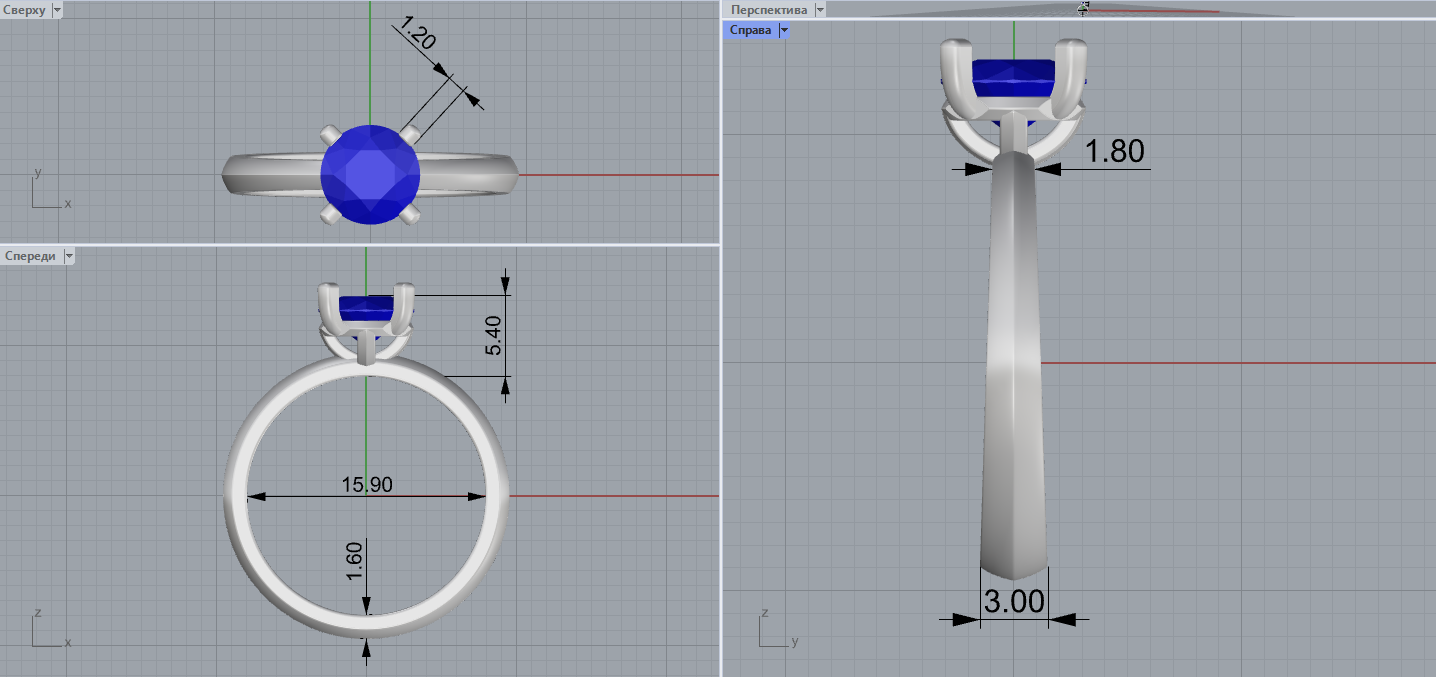Activate the Спереди viewport title
The height and width of the screenshot is (677, 1436).
tap(30, 256)
